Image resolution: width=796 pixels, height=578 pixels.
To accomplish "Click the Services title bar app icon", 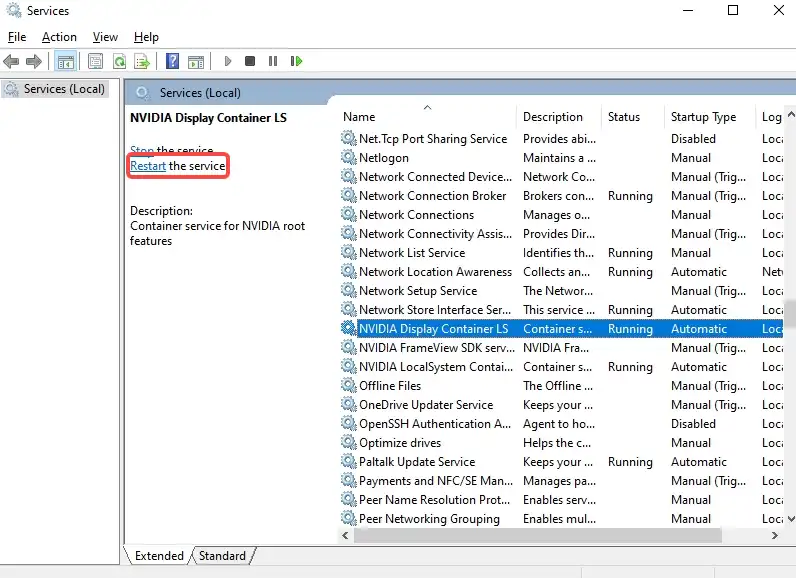I will (14, 10).
